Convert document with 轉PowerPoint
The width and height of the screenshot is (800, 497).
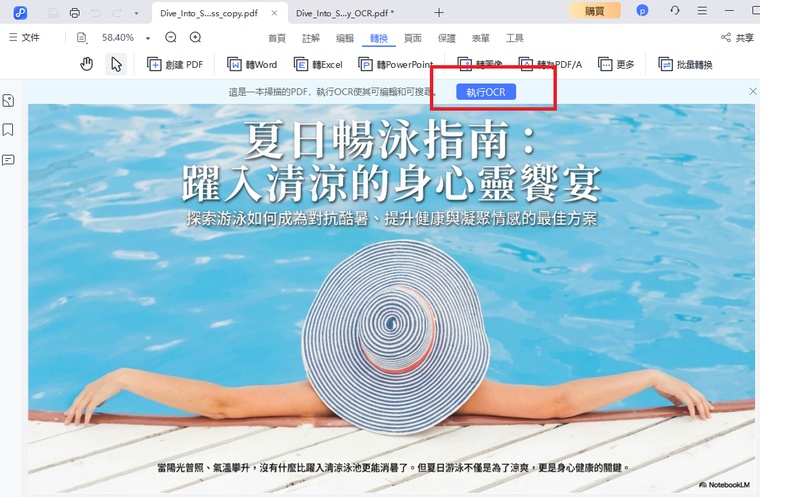396,64
